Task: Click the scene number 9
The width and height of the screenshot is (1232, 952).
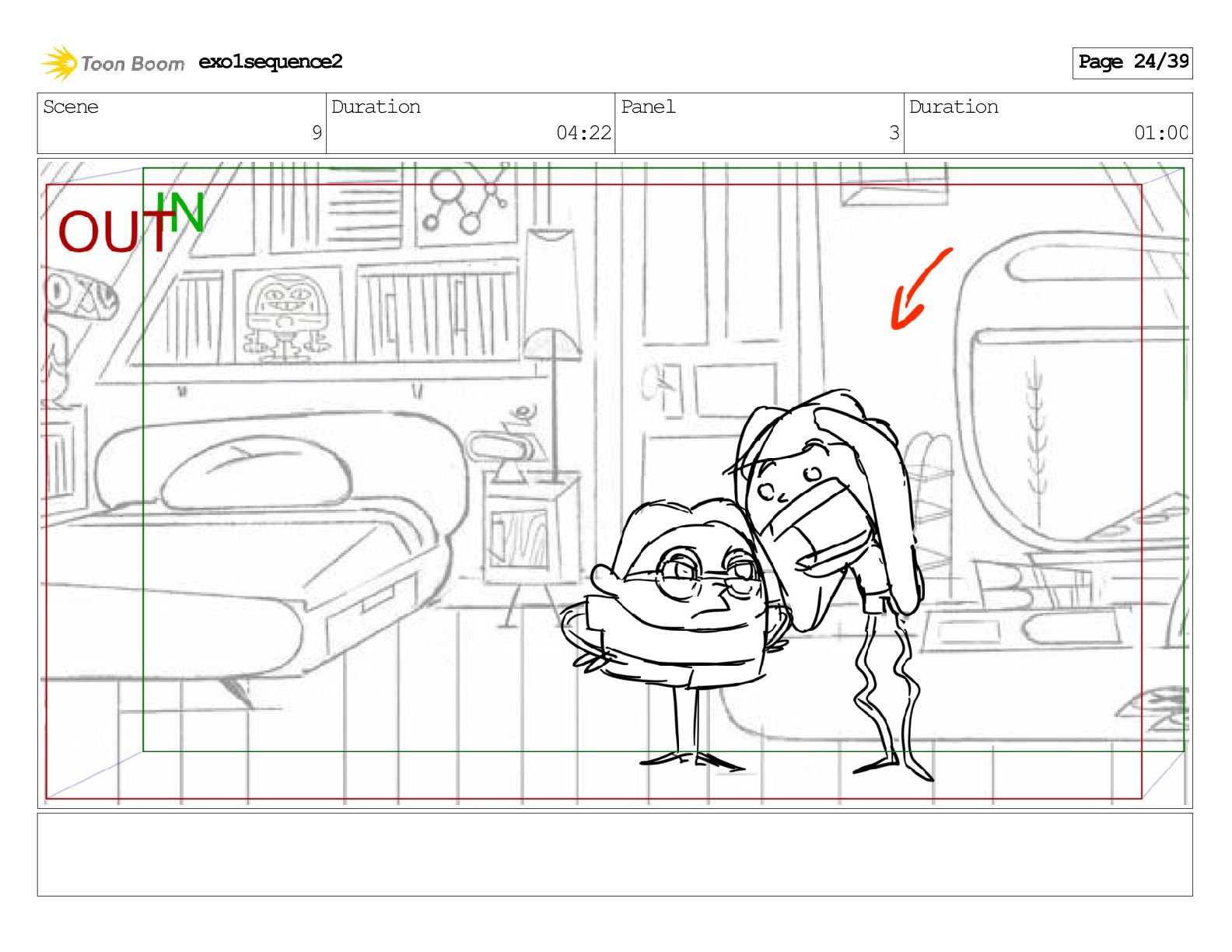Action: pos(317,133)
